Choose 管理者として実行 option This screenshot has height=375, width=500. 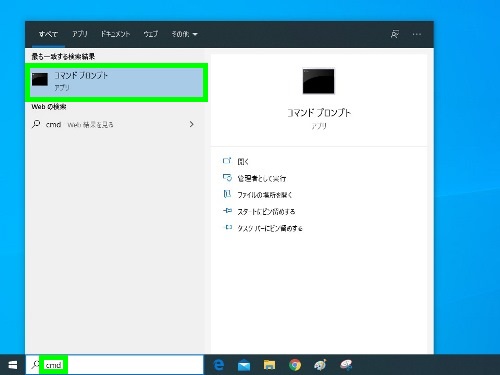click(x=262, y=178)
